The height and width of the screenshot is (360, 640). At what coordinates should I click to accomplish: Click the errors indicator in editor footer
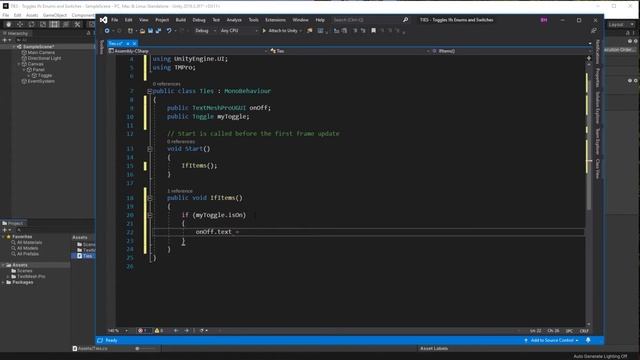coord(142,331)
